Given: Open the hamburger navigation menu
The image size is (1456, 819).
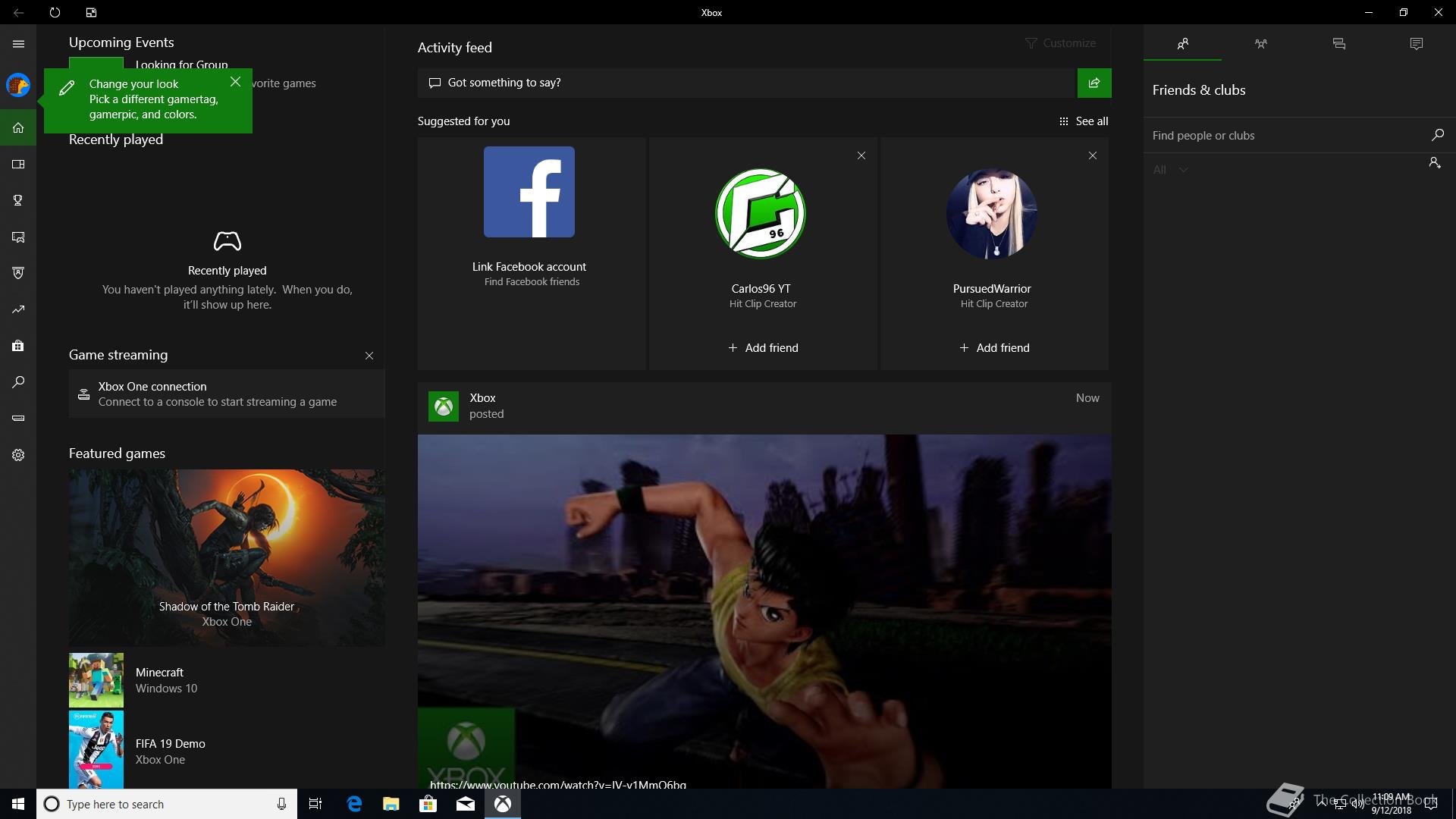Looking at the screenshot, I should tap(18, 44).
